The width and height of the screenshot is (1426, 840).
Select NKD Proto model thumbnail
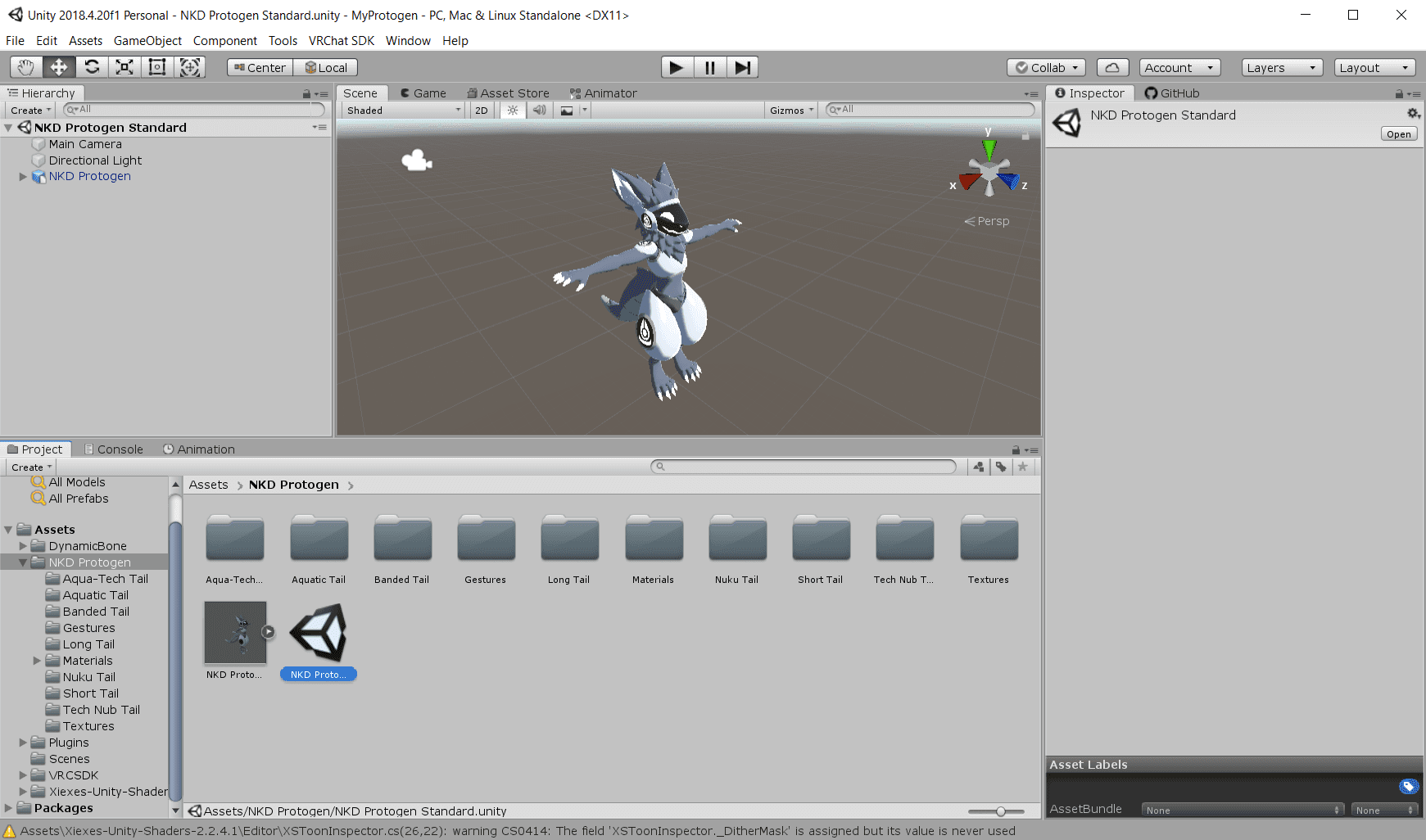tap(235, 633)
